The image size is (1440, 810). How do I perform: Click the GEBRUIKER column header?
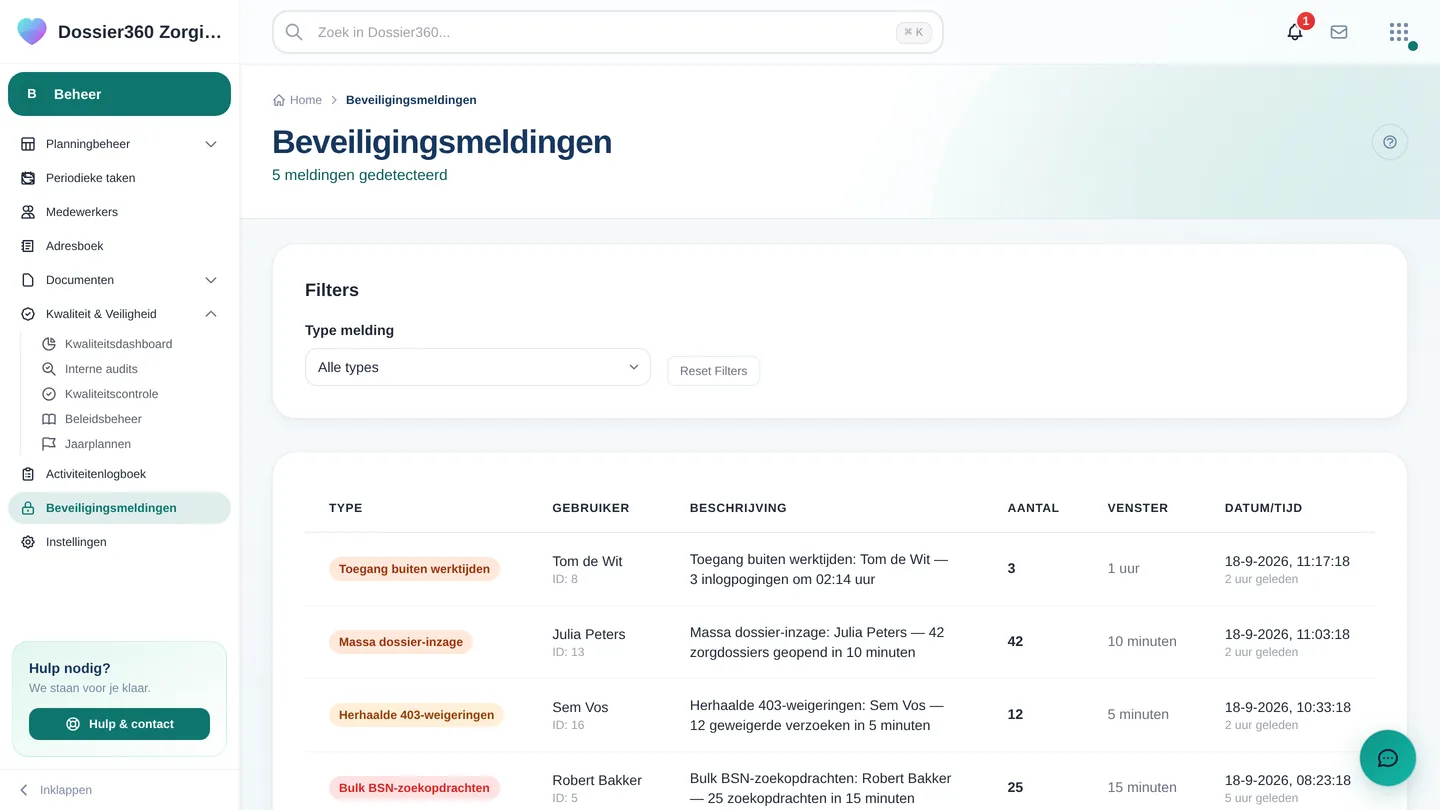click(591, 508)
